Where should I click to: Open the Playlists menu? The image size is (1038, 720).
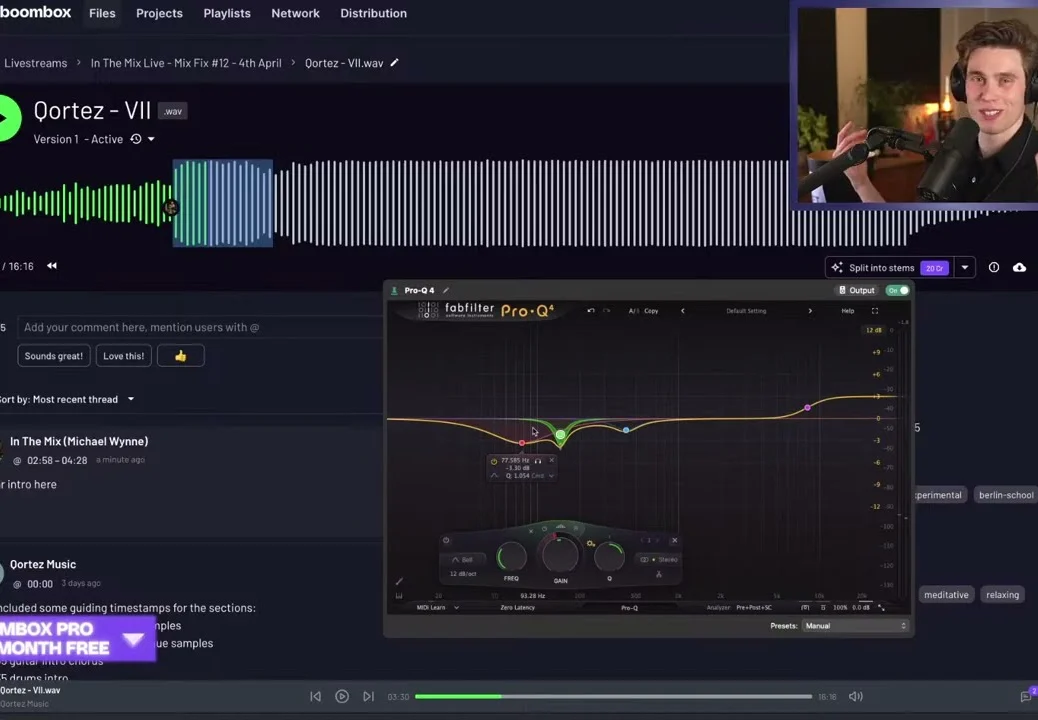[227, 13]
